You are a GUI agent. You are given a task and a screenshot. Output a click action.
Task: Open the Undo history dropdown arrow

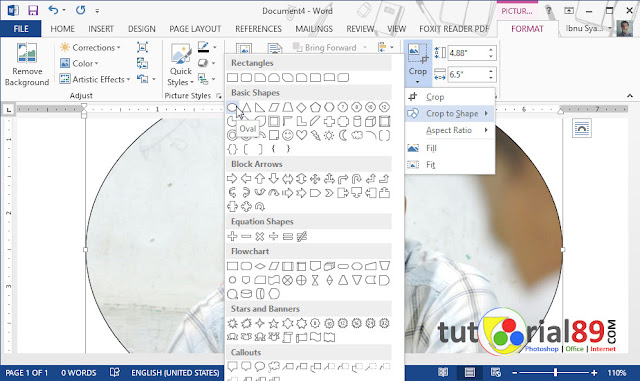pyautogui.click(x=64, y=11)
